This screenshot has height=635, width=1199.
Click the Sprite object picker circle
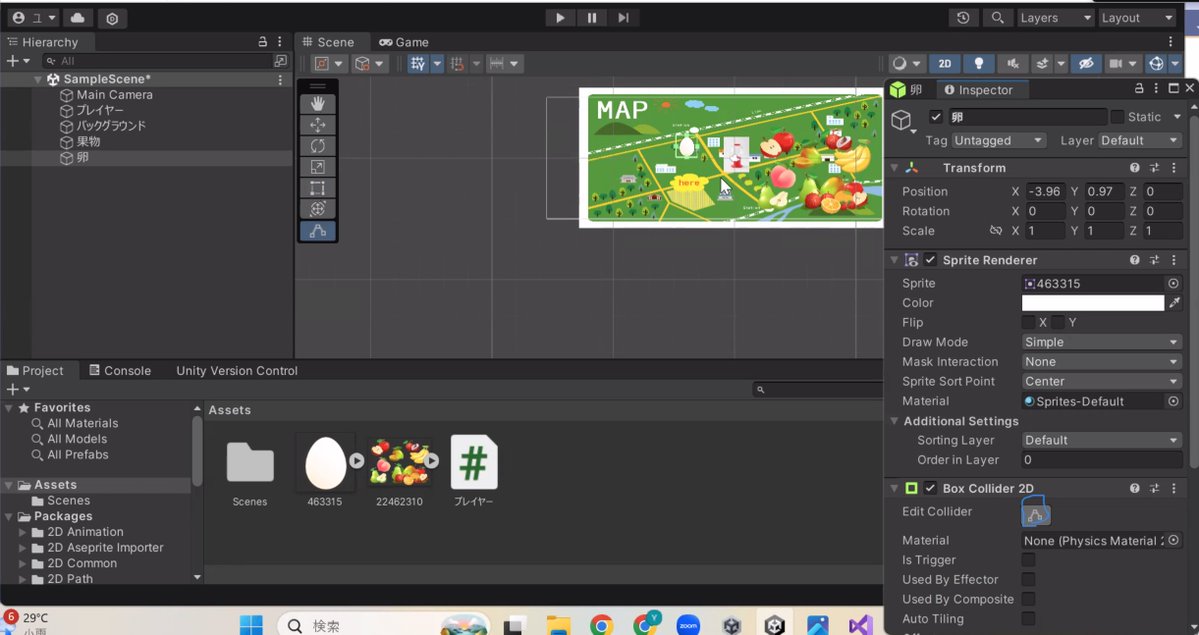1174,283
